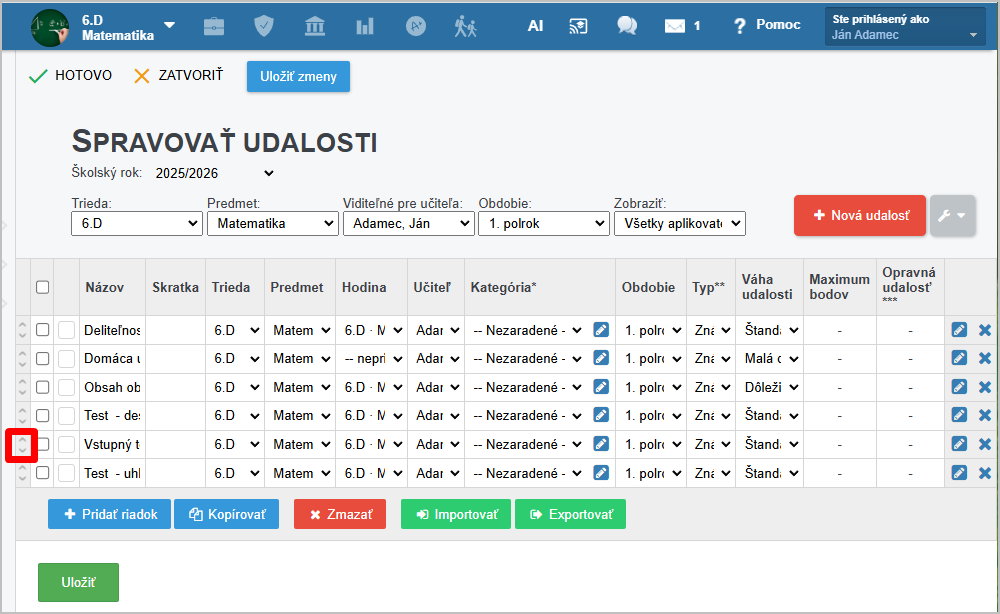
Task: Open the AI assistant in top bar
Action: [535, 26]
